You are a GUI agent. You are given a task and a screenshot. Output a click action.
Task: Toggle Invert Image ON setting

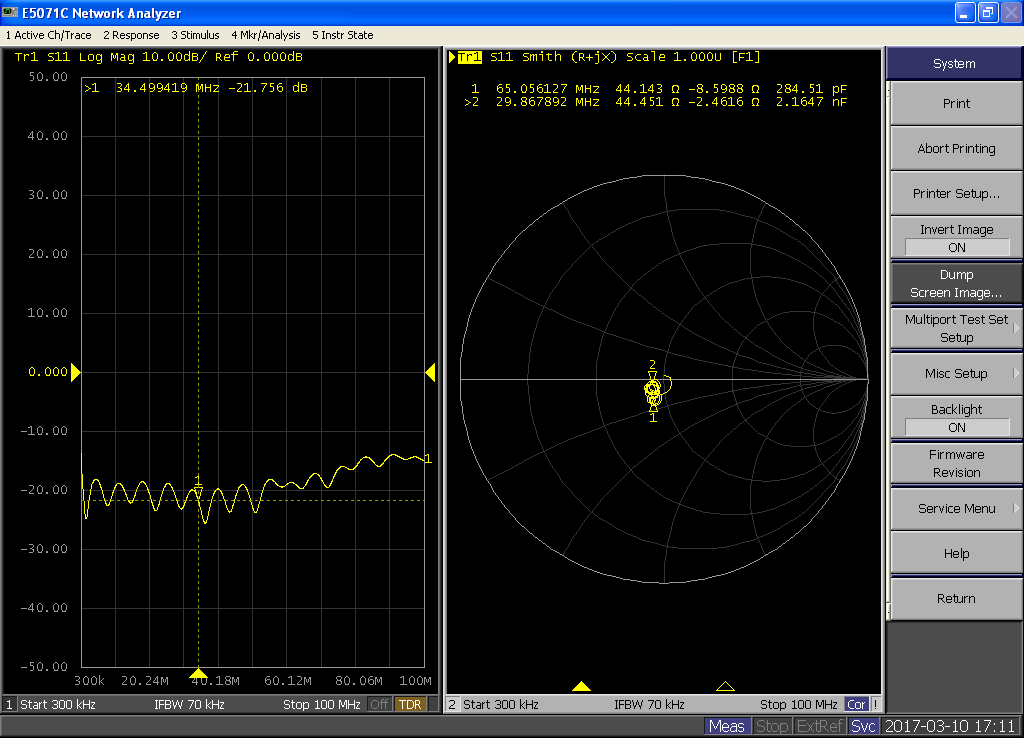pos(956,238)
